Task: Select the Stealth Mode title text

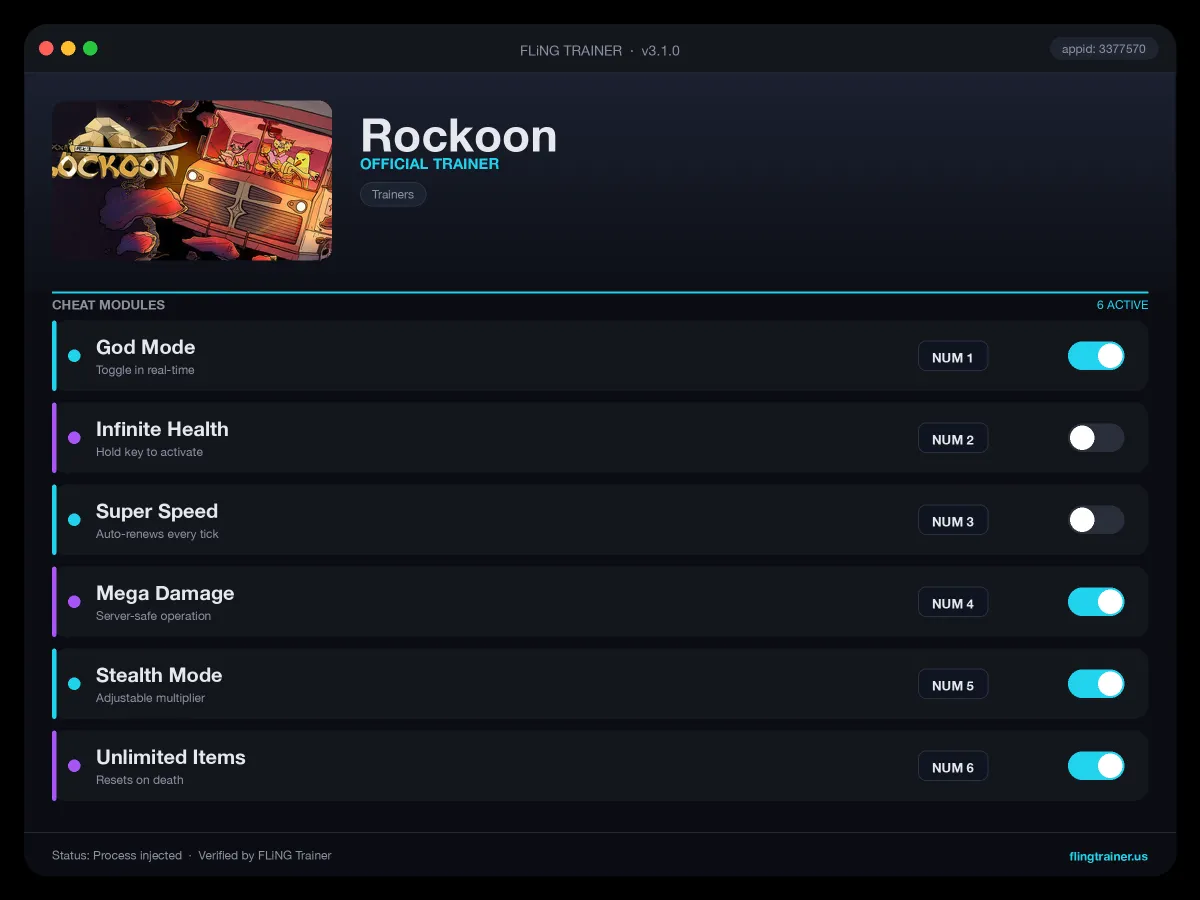Action: coord(159,675)
